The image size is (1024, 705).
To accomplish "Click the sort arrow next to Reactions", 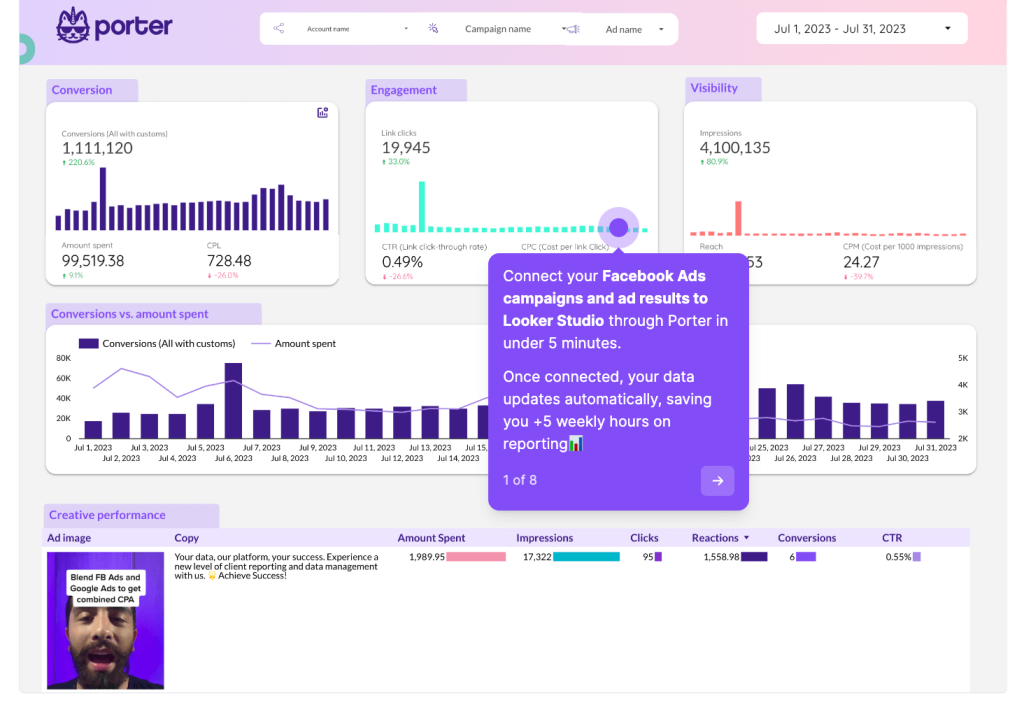I will point(746,538).
